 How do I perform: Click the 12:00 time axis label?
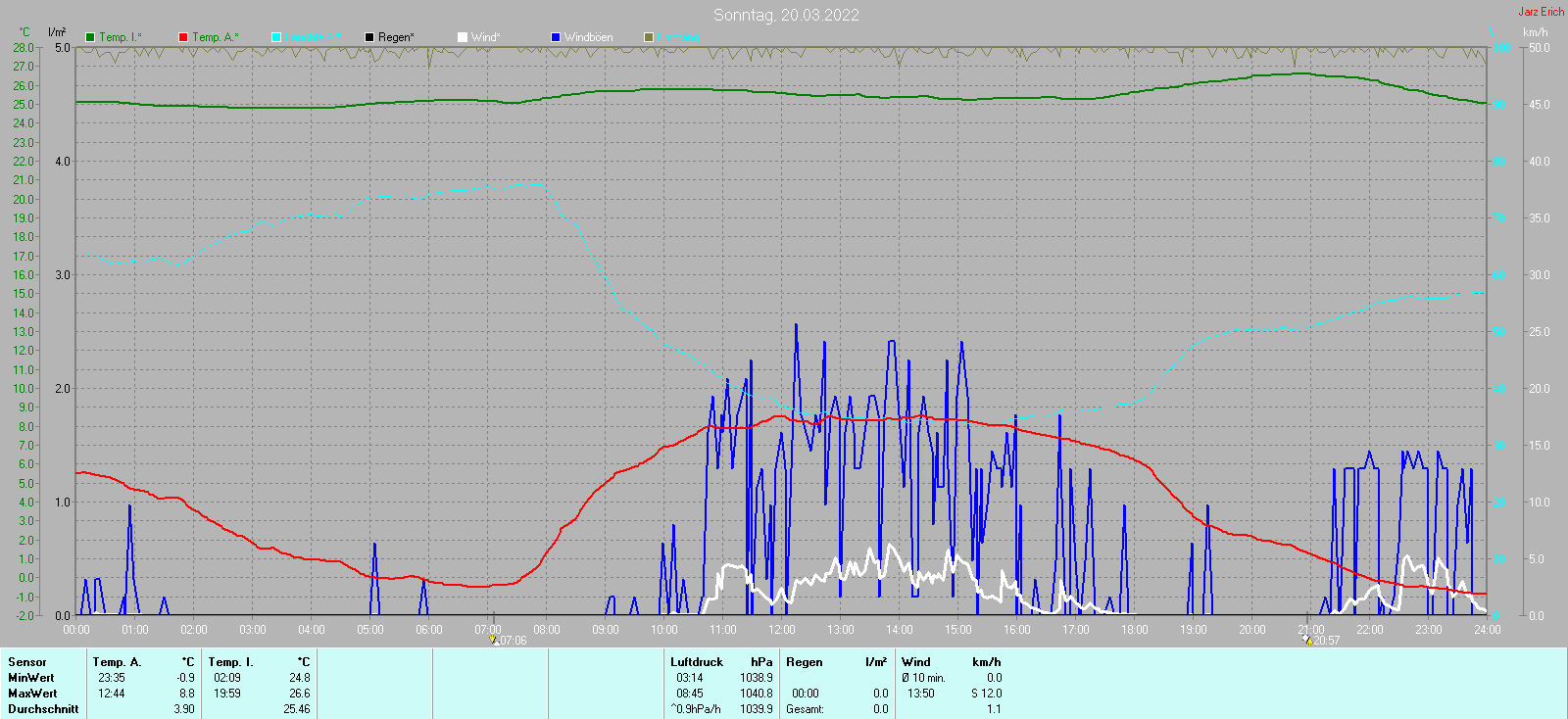click(782, 630)
